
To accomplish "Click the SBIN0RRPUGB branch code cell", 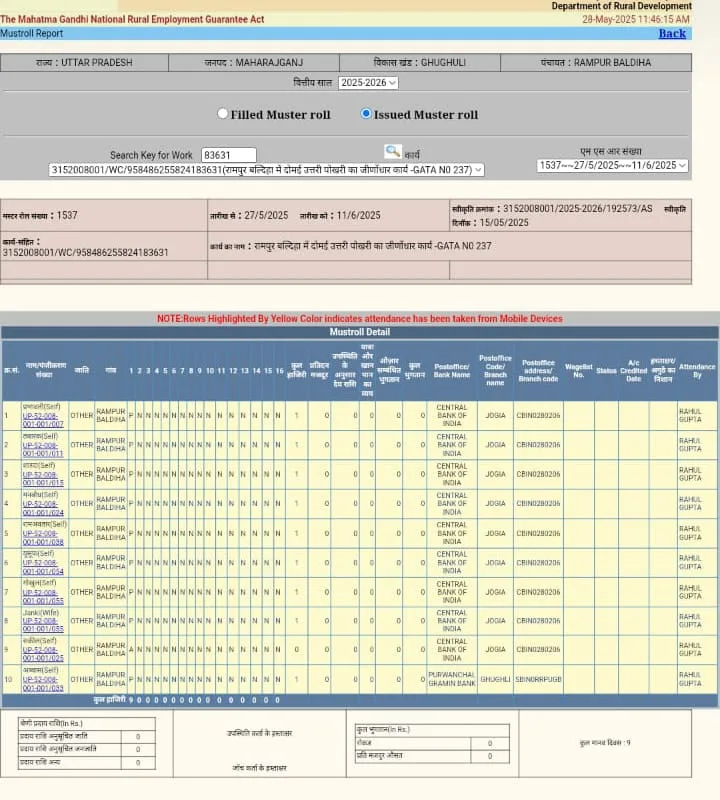I will (538, 680).
